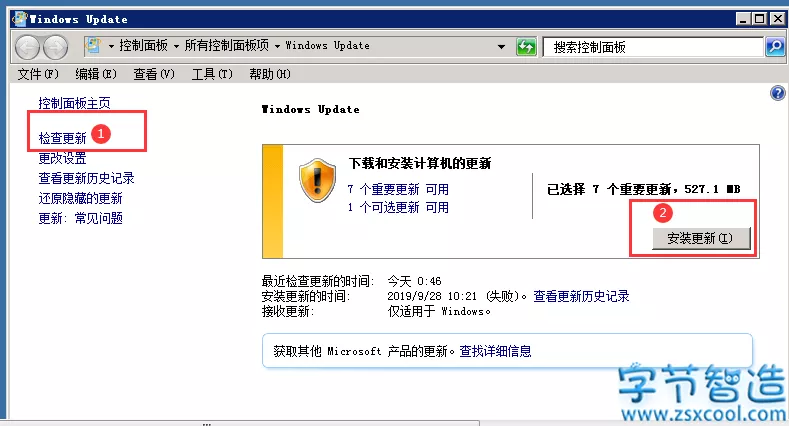789x426 pixels.
Task: Open the 工具(T) menu
Action: (x=212, y=74)
